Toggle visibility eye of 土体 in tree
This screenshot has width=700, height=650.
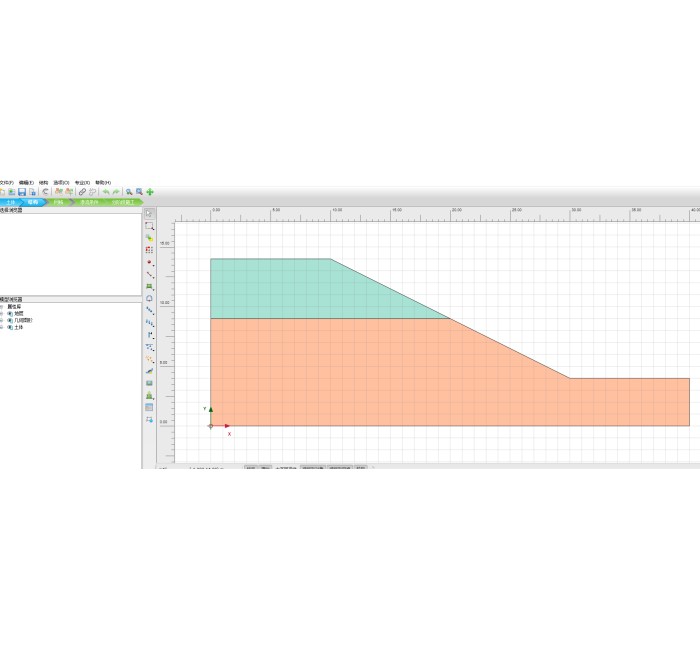tap(10, 327)
